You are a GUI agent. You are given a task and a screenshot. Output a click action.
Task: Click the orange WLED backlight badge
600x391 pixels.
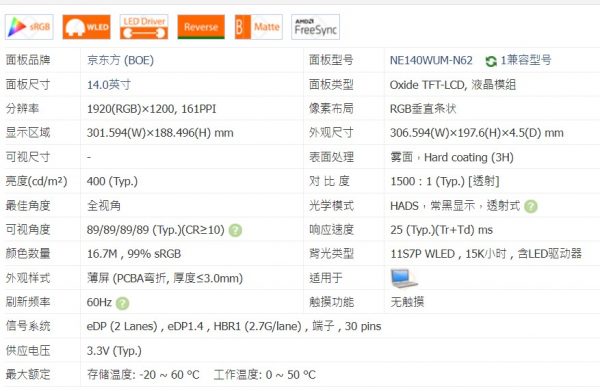(x=86, y=27)
